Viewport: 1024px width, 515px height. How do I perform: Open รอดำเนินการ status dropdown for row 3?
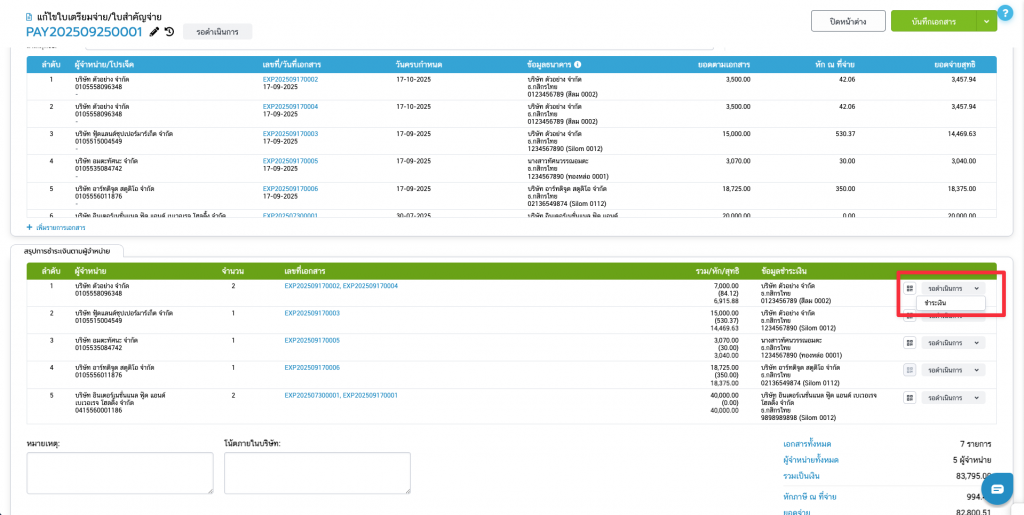coord(954,342)
